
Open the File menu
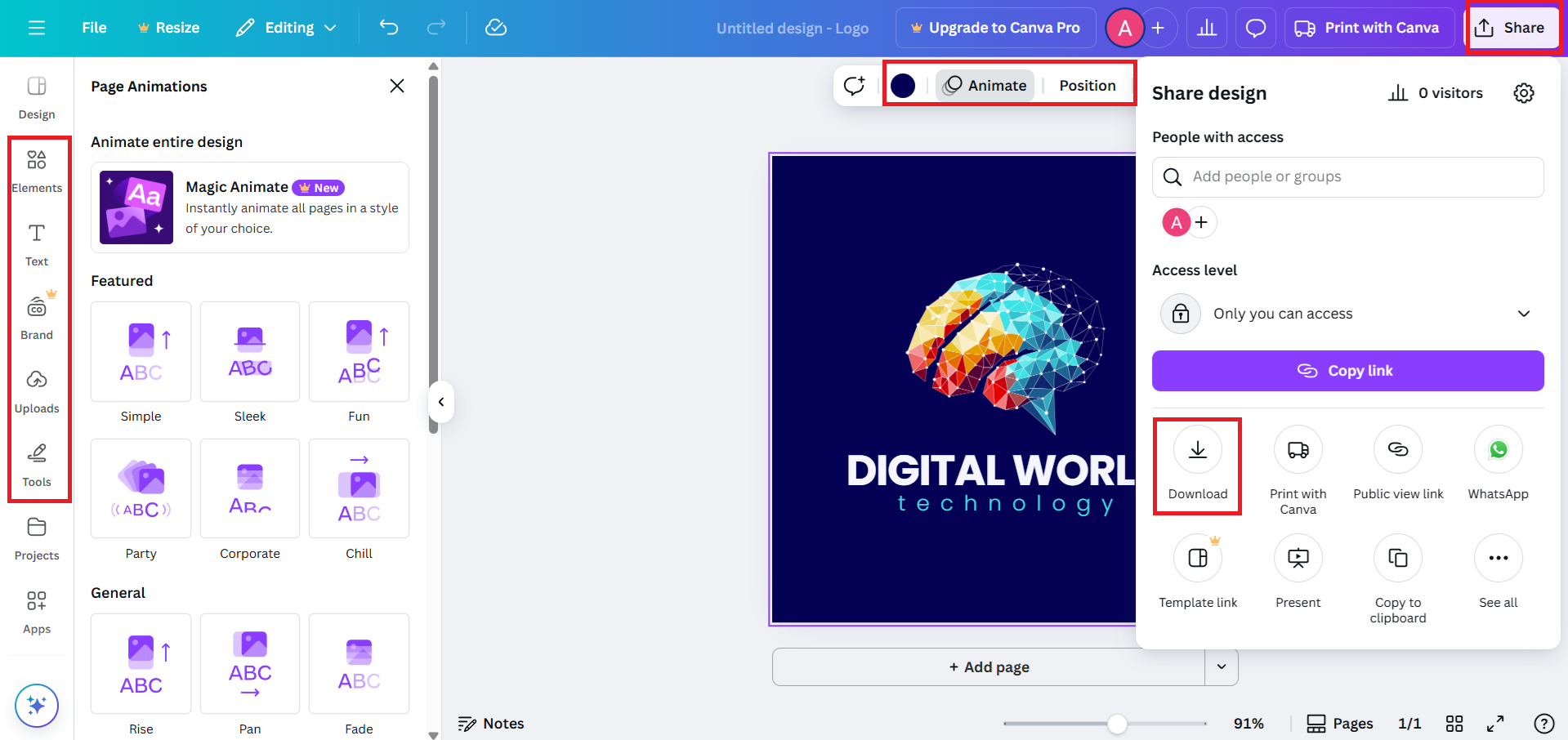pyautogui.click(x=93, y=27)
